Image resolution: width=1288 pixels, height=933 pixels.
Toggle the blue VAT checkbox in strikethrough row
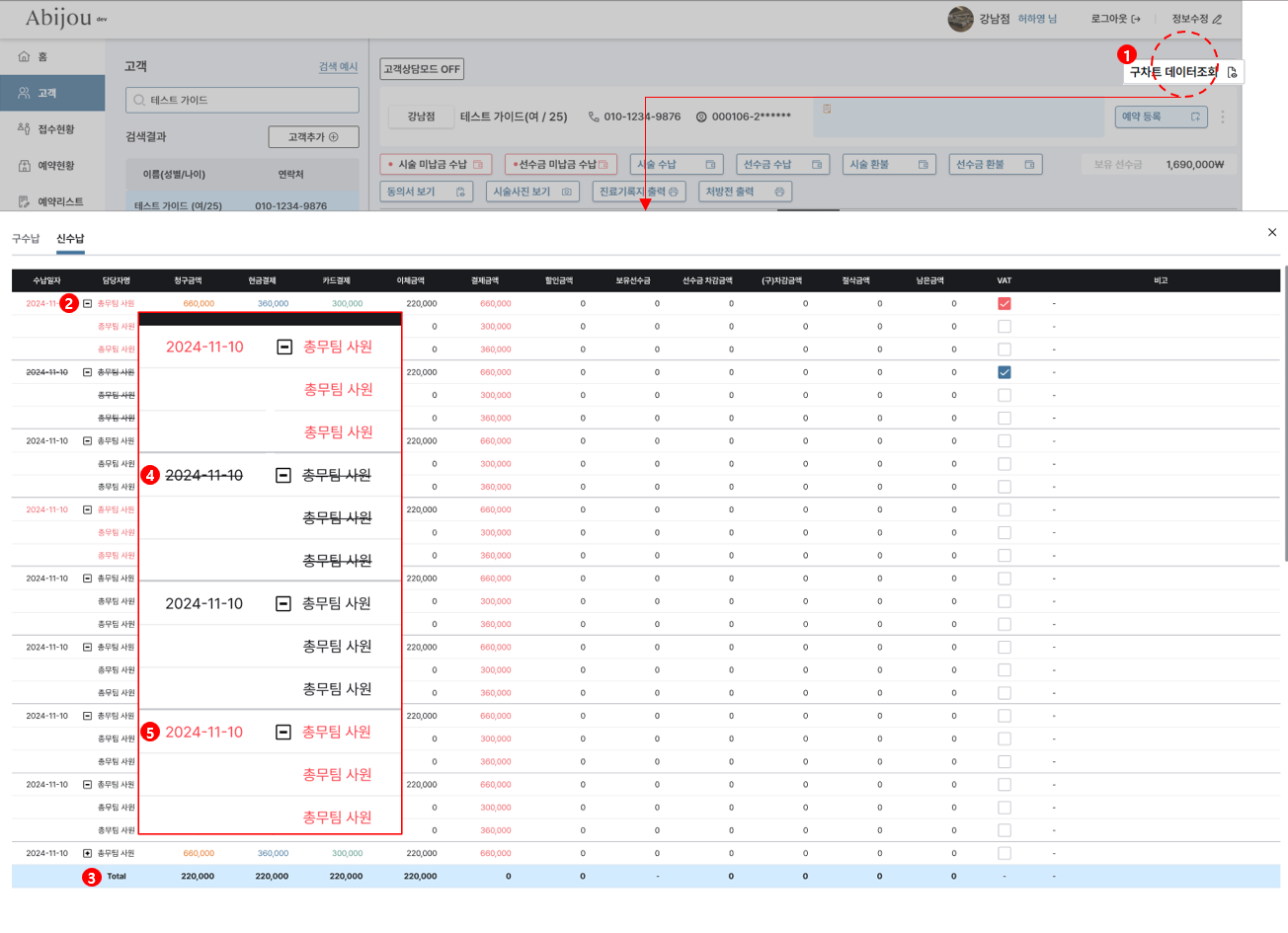[1005, 372]
